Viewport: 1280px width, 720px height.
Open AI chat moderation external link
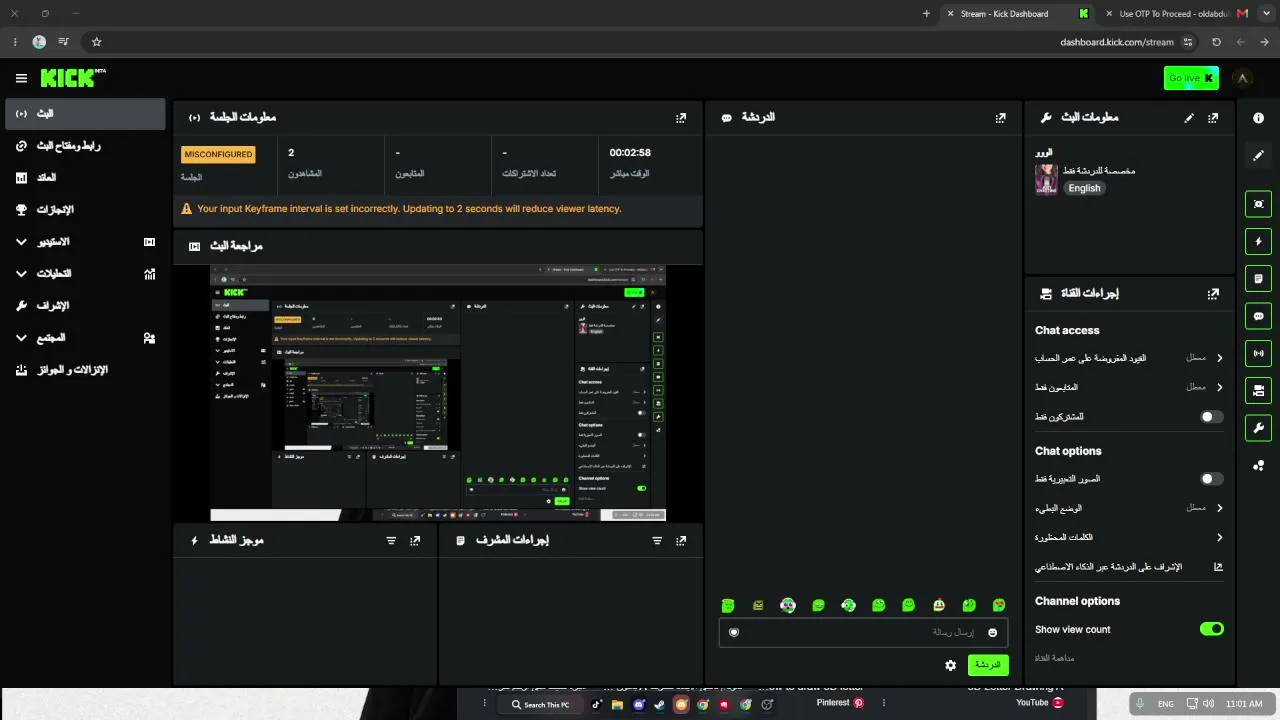pyautogui.click(x=1218, y=567)
